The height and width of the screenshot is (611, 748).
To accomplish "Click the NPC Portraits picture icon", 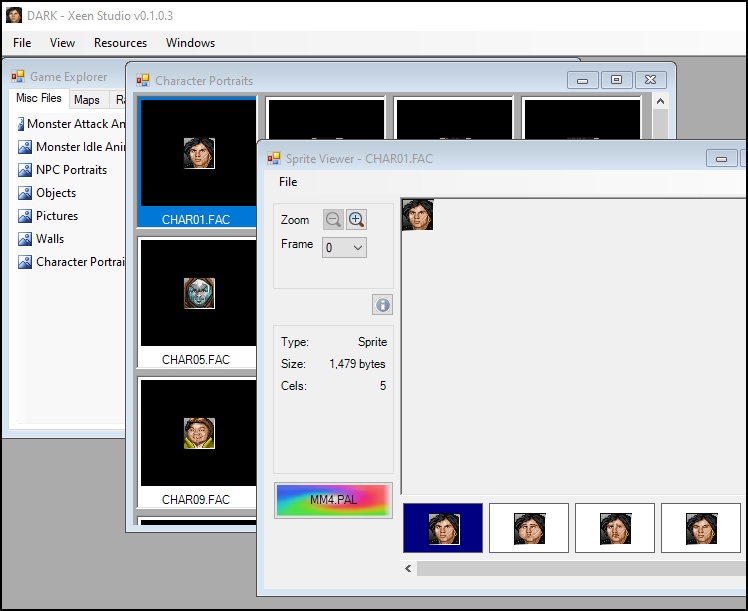I will pyautogui.click(x=25, y=170).
